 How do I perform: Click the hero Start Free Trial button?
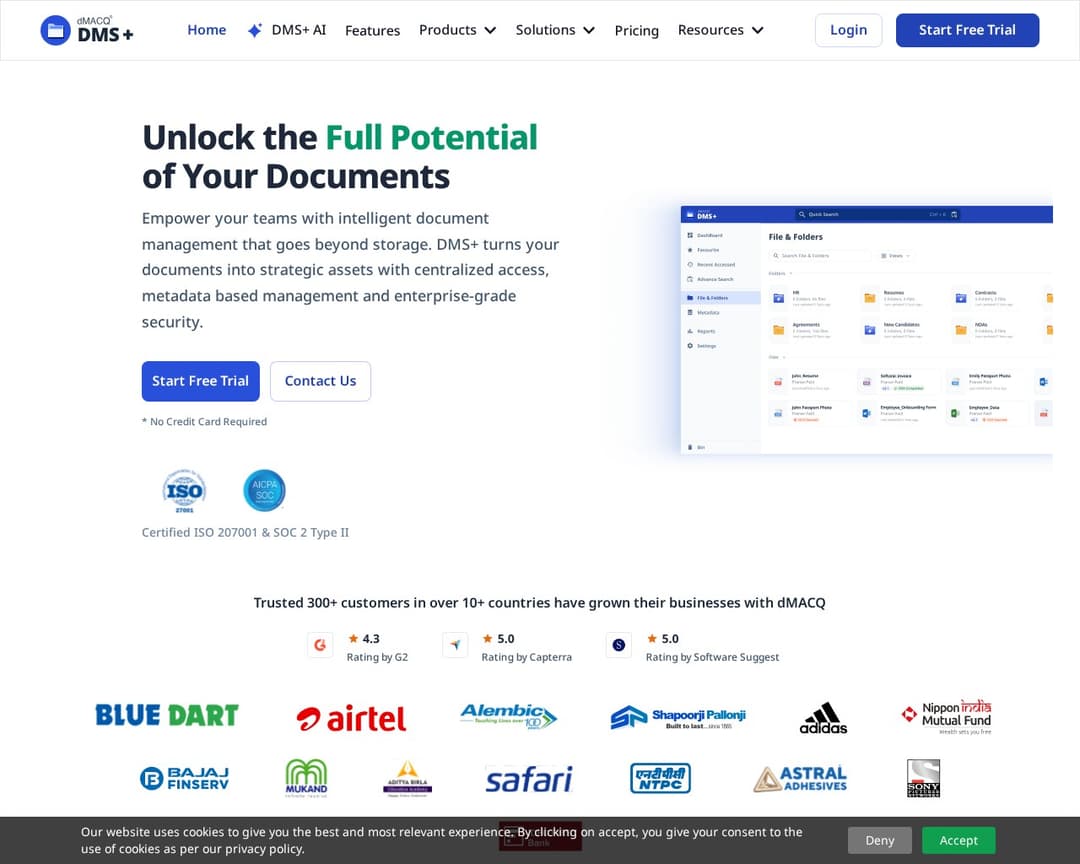click(x=200, y=381)
